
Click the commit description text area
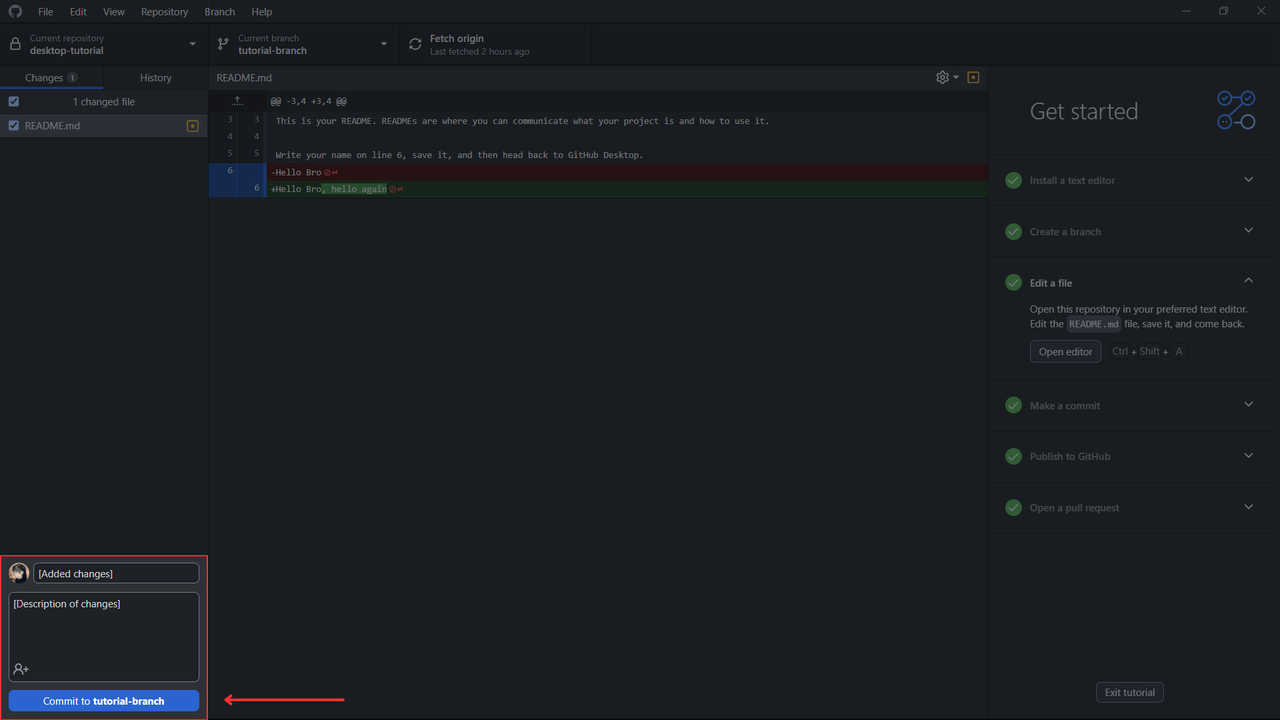coord(104,637)
